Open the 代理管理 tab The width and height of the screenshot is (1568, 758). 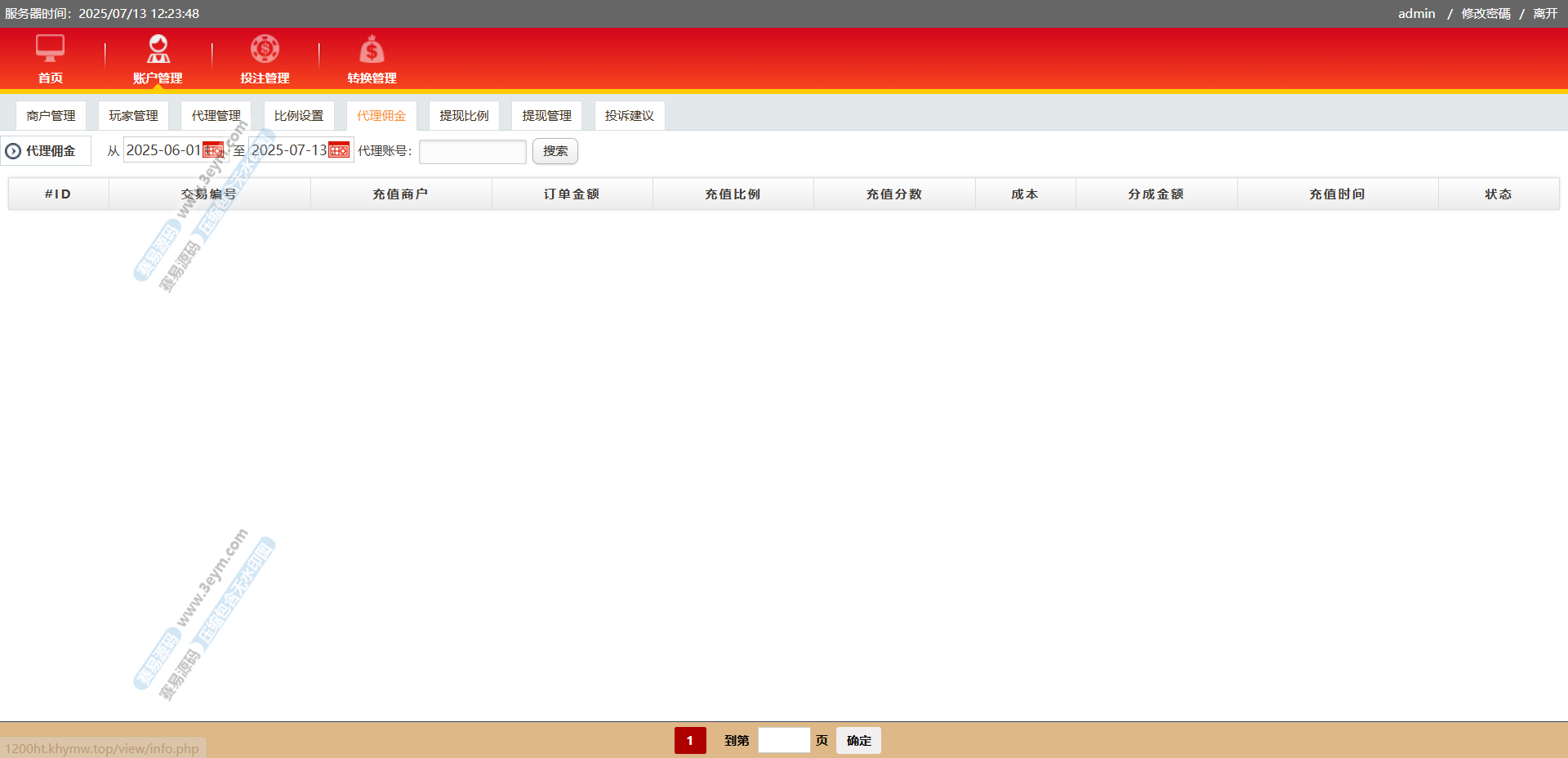(x=216, y=116)
